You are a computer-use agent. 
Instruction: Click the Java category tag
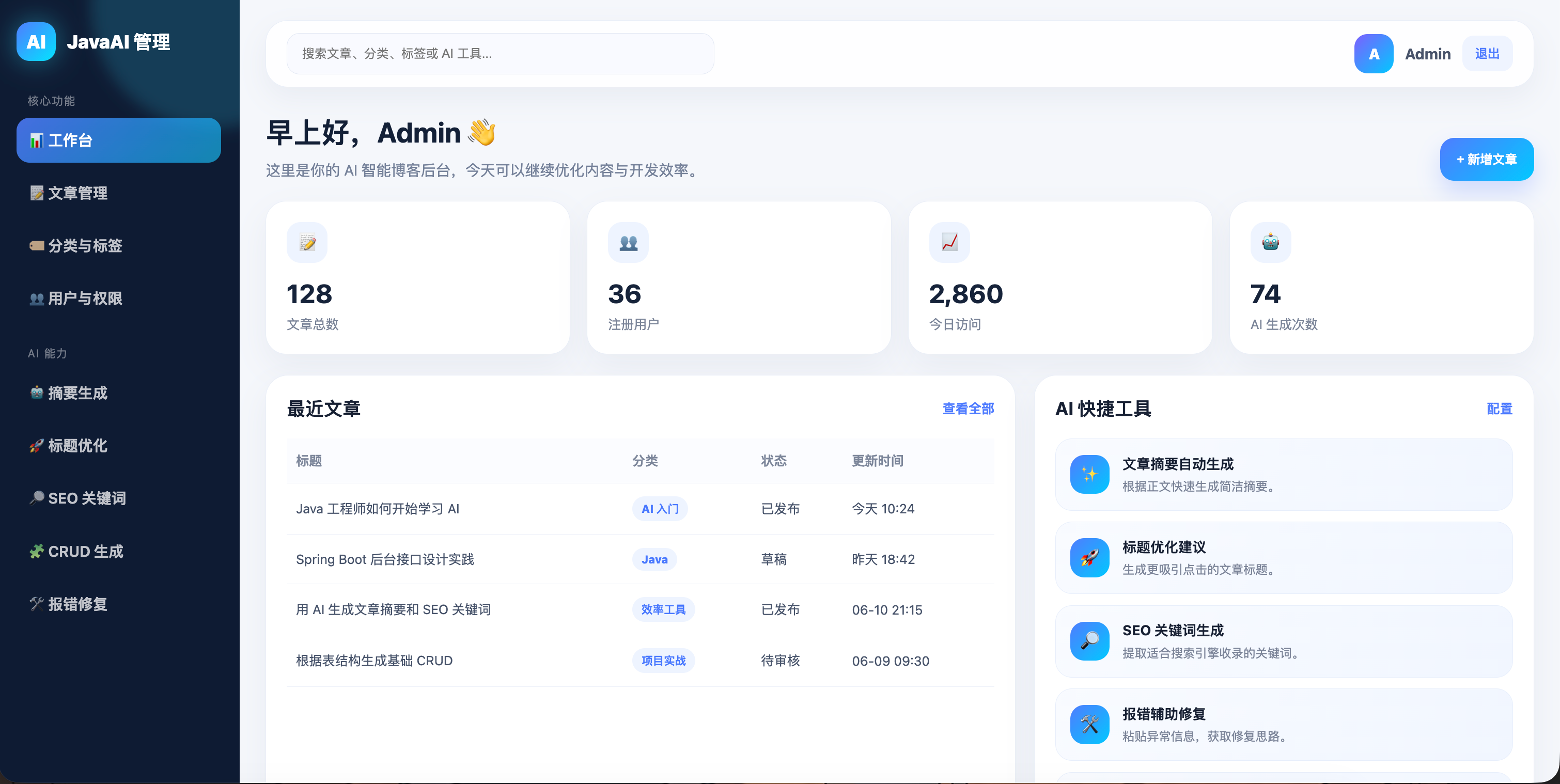pyautogui.click(x=654, y=559)
